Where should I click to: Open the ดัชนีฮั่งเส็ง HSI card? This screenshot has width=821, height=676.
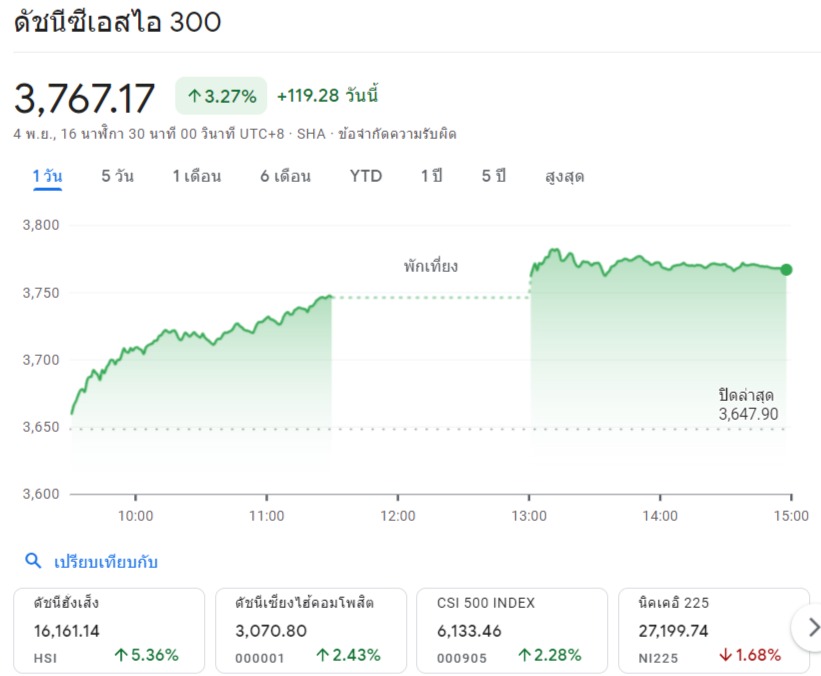109,630
